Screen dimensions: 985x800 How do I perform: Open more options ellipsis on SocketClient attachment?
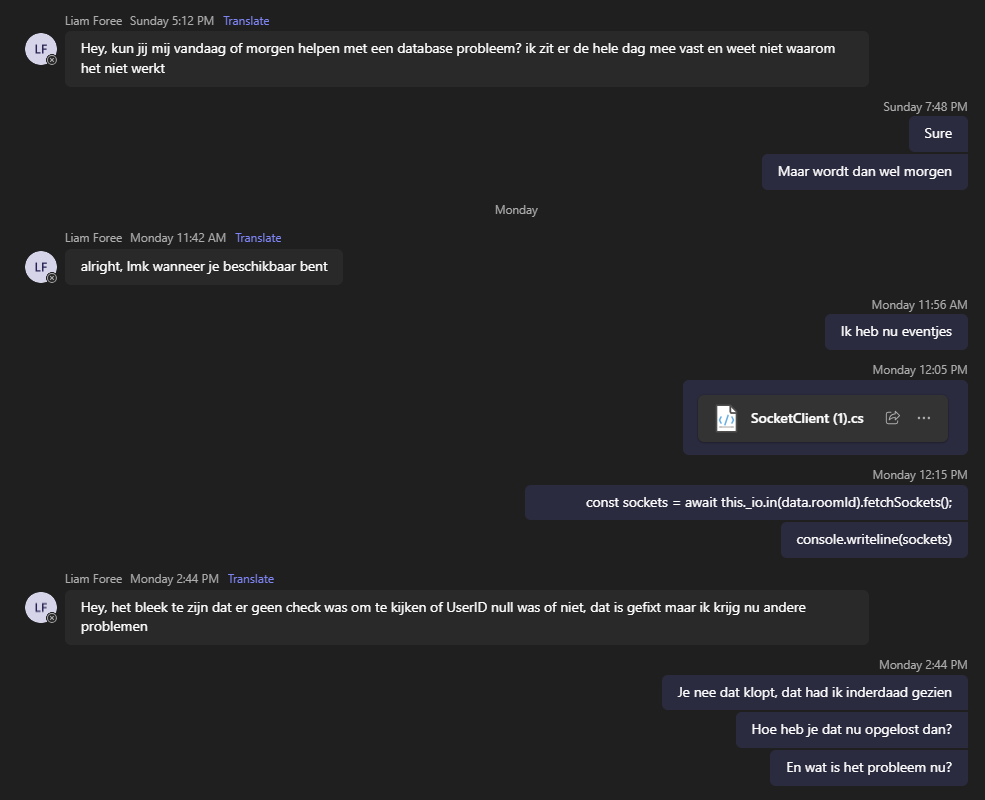923,418
